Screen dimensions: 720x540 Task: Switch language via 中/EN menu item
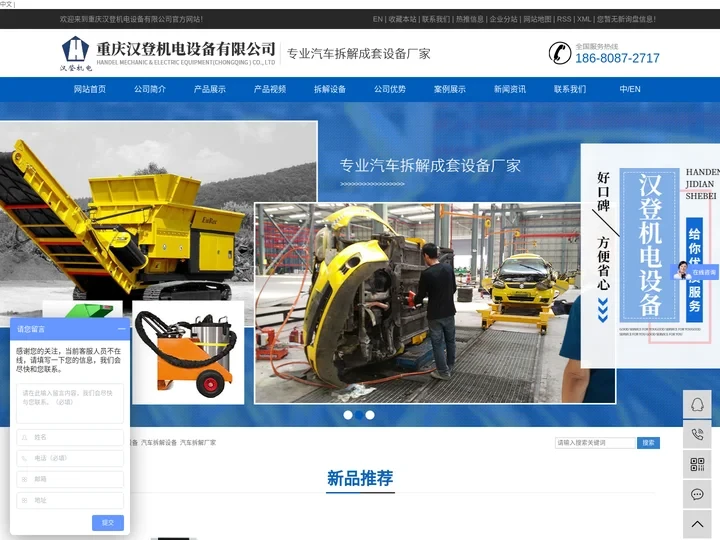point(630,89)
